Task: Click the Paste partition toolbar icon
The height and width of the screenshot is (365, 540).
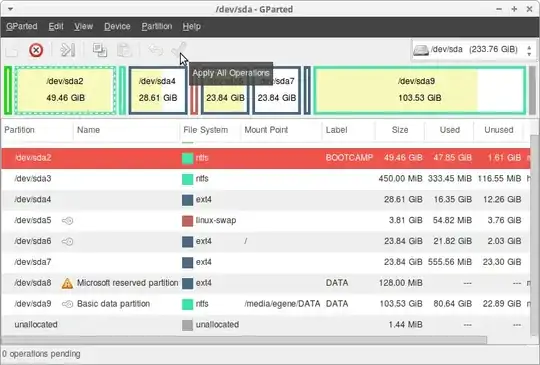Action: [x=124, y=50]
